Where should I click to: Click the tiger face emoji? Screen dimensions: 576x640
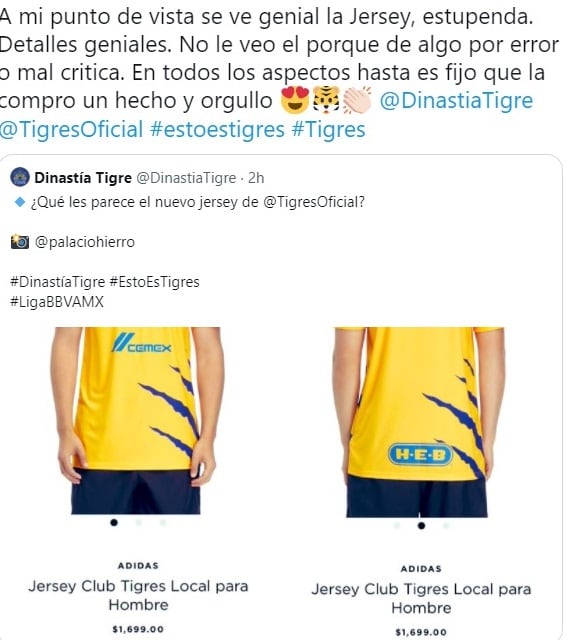tap(325, 100)
